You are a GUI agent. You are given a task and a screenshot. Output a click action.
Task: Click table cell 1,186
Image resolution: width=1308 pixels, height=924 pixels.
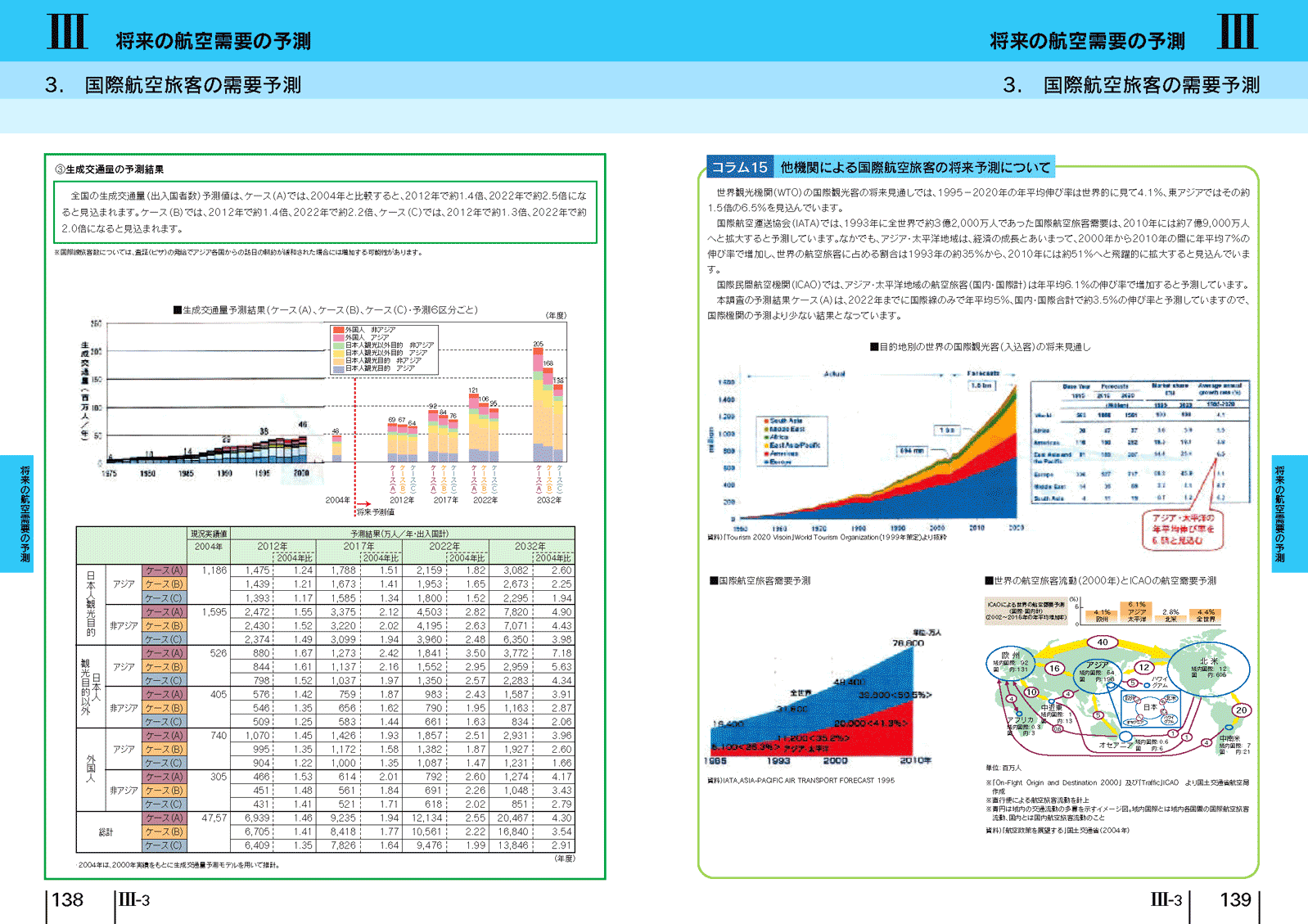[x=214, y=570]
